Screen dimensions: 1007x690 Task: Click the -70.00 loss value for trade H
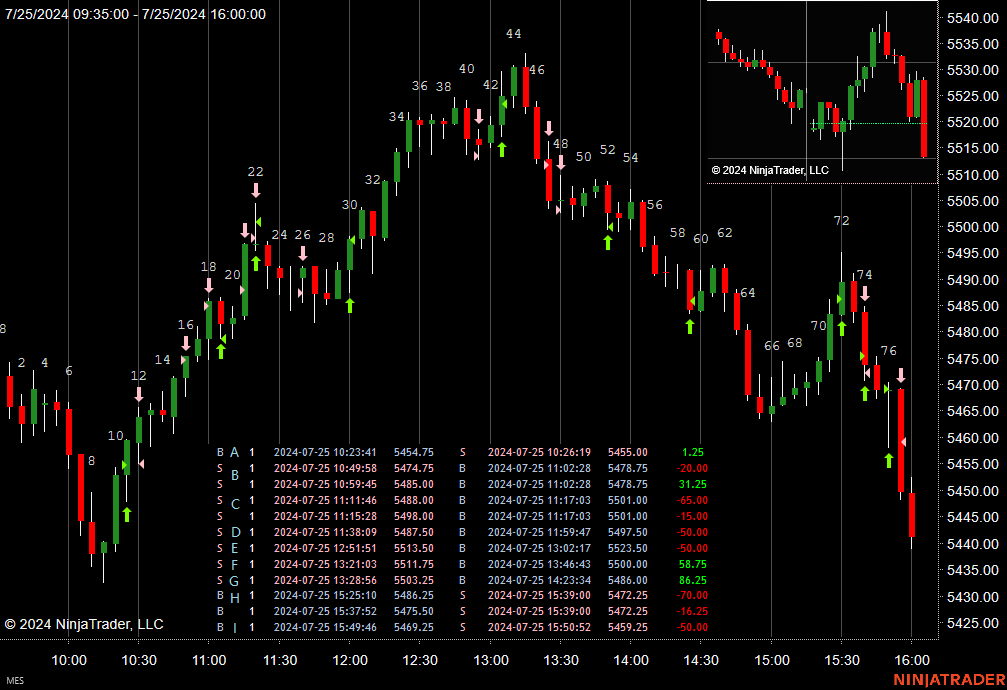[x=690, y=596]
